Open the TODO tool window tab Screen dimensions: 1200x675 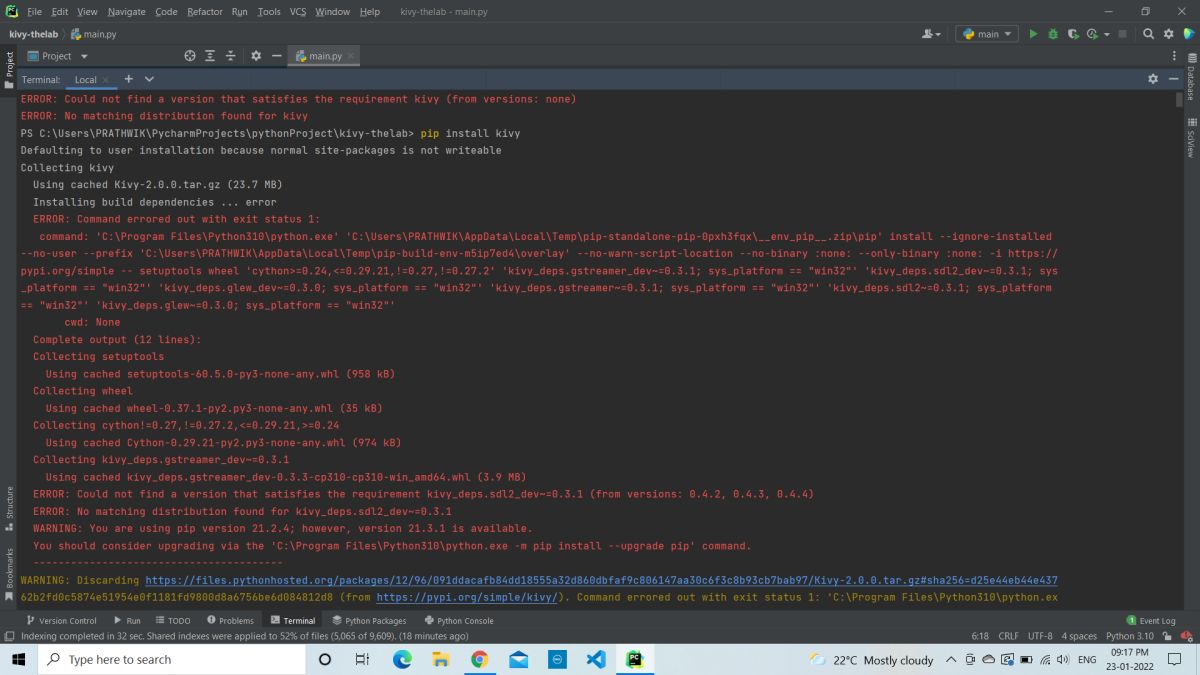pos(172,621)
